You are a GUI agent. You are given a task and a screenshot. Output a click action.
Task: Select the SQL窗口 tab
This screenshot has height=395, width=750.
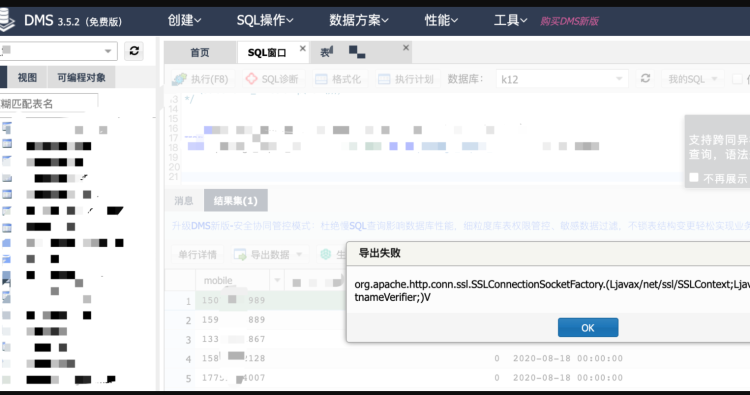click(x=267, y=53)
